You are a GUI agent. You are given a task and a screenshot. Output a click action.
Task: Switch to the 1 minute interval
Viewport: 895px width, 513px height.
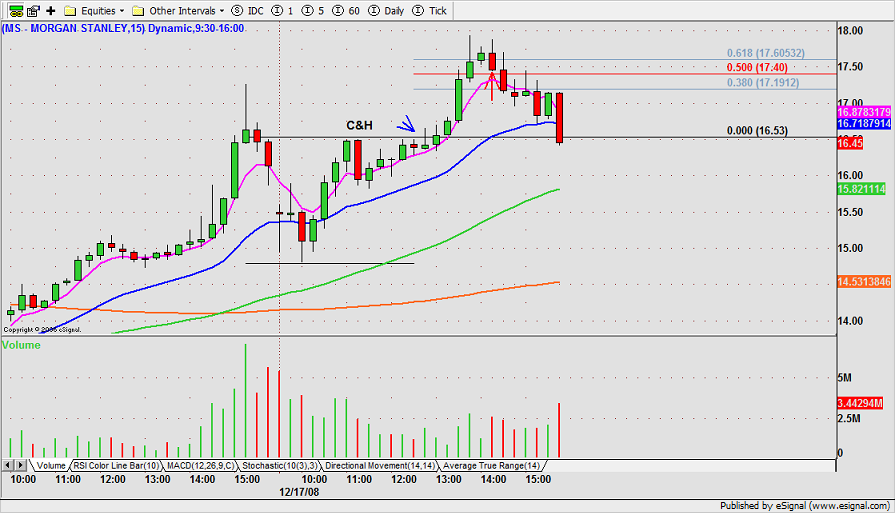[282, 11]
